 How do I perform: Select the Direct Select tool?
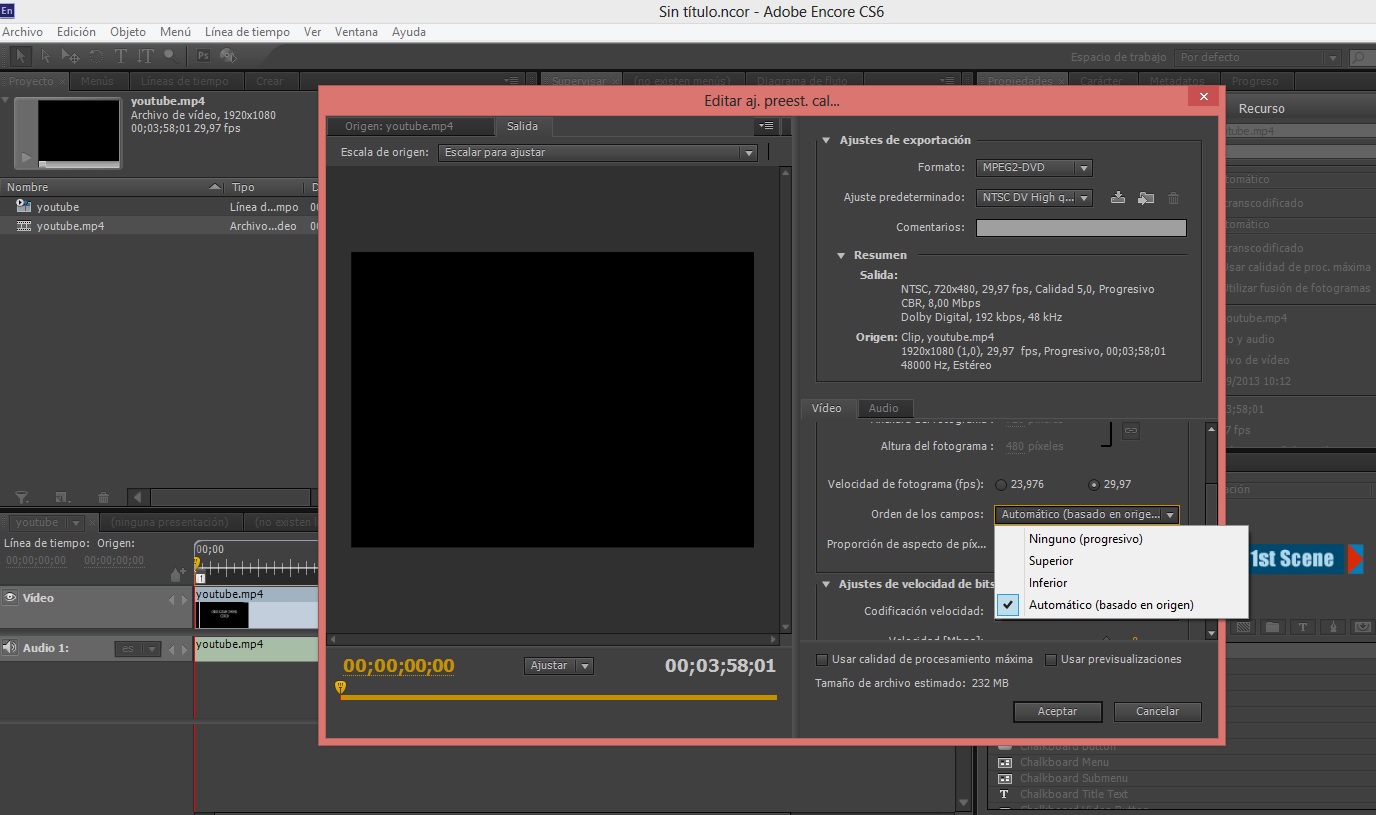(47, 56)
